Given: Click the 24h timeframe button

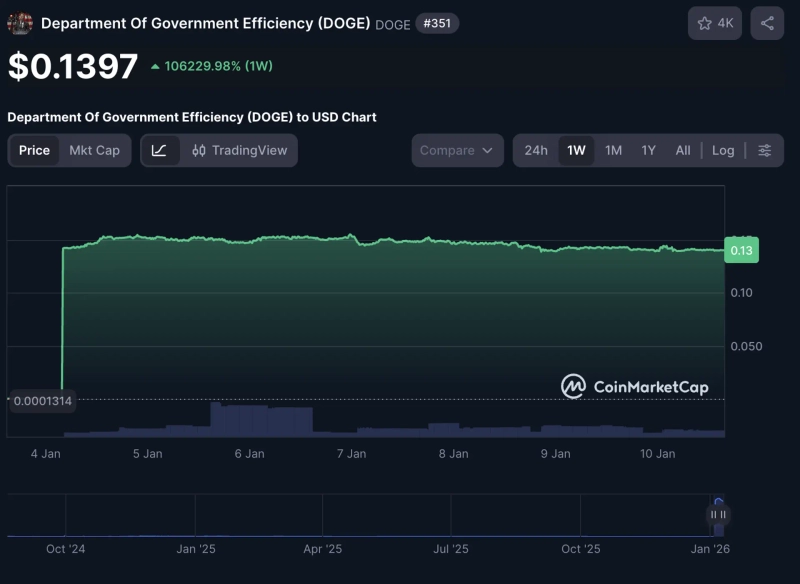Looking at the screenshot, I should [537, 150].
